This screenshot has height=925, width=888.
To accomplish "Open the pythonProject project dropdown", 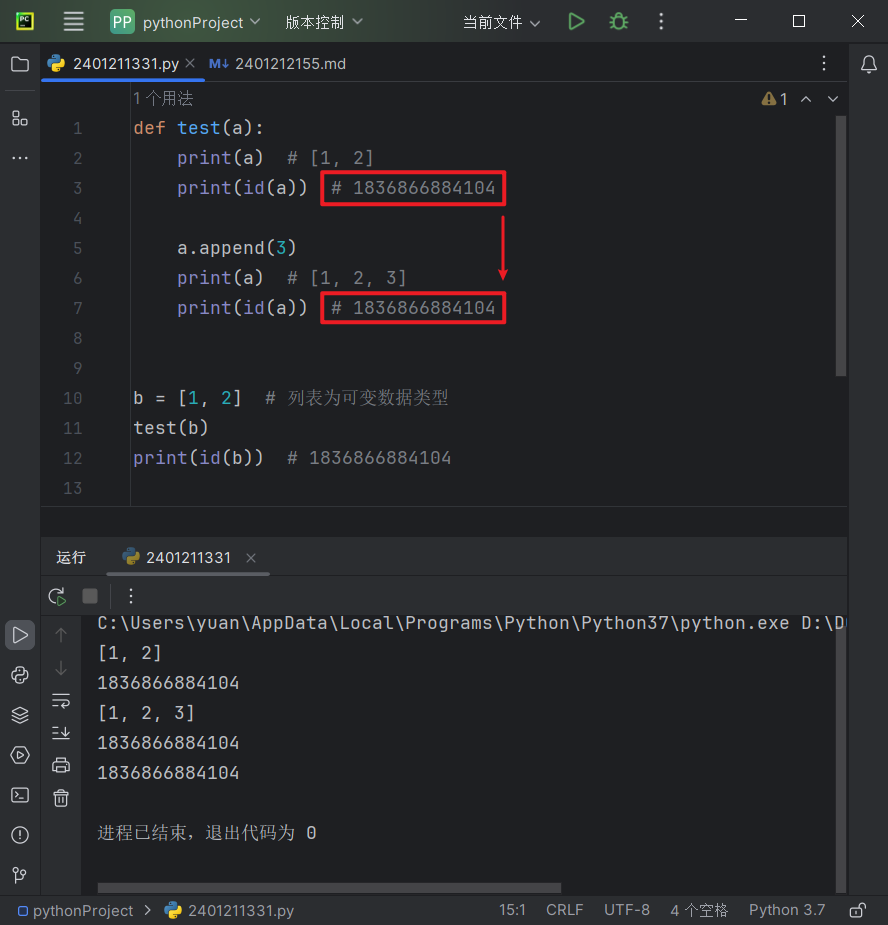I will 185,22.
